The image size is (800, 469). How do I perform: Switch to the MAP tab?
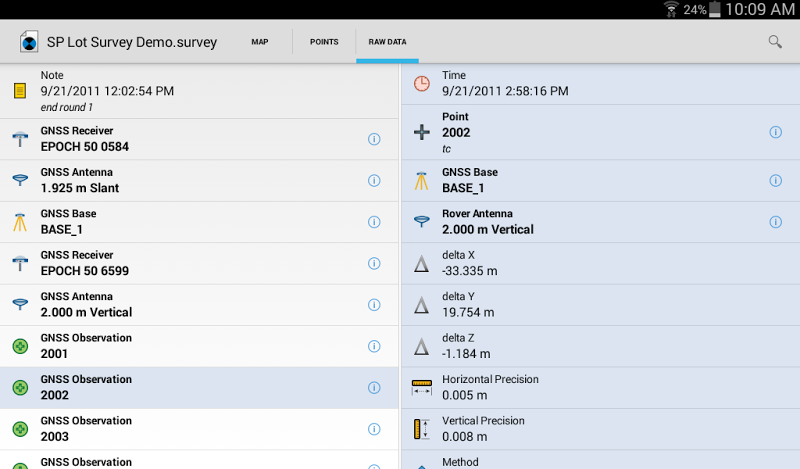point(260,42)
